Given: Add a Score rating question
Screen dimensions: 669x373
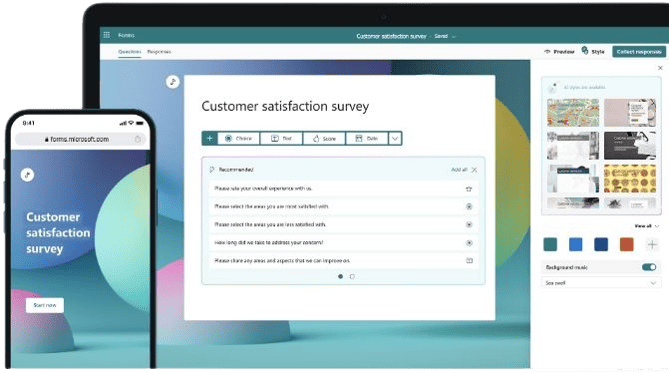Looking at the screenshot, I should pyautogui.click(x=324, y=138).
